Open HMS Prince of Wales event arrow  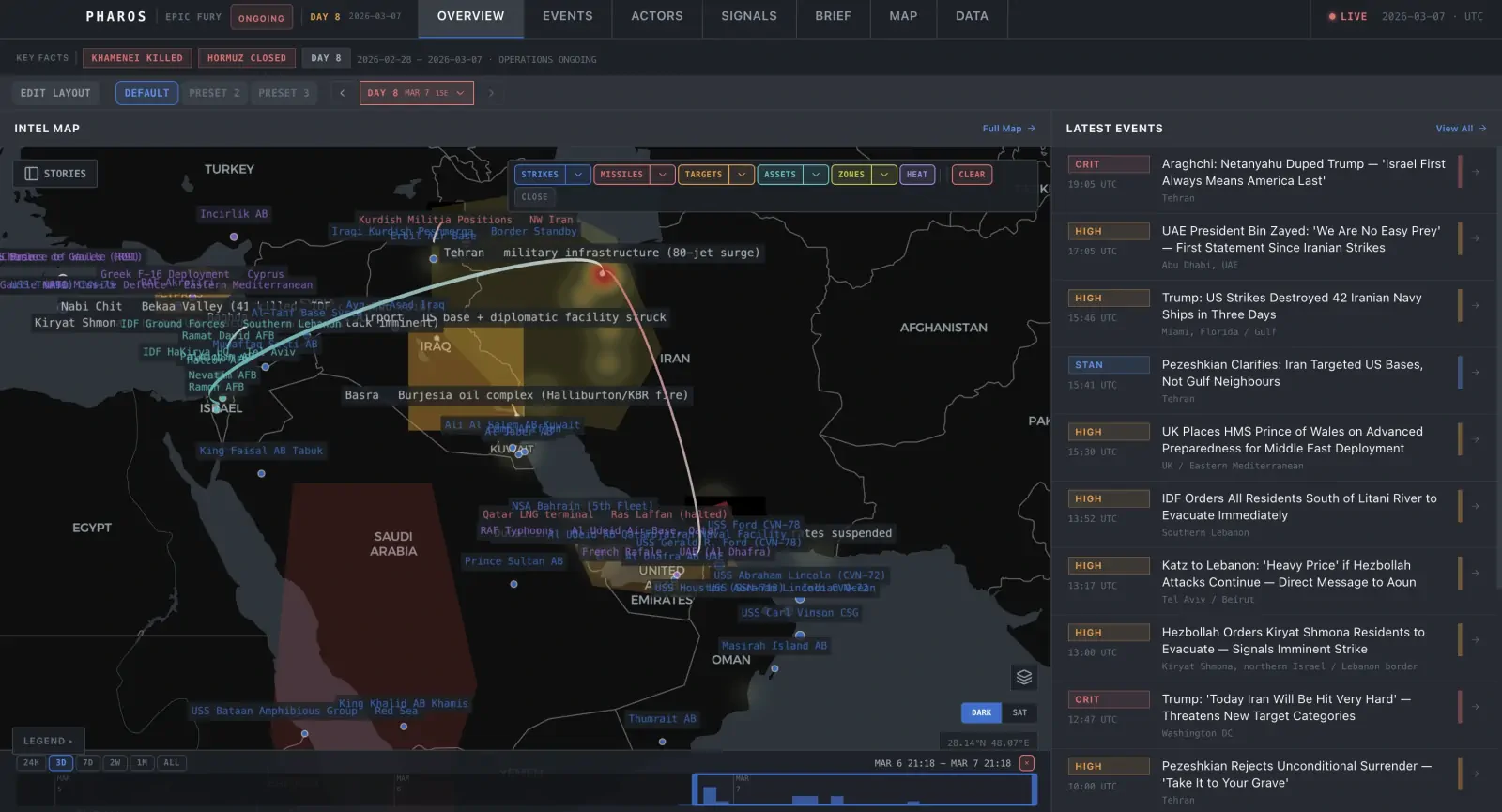tap(1477, 439)
